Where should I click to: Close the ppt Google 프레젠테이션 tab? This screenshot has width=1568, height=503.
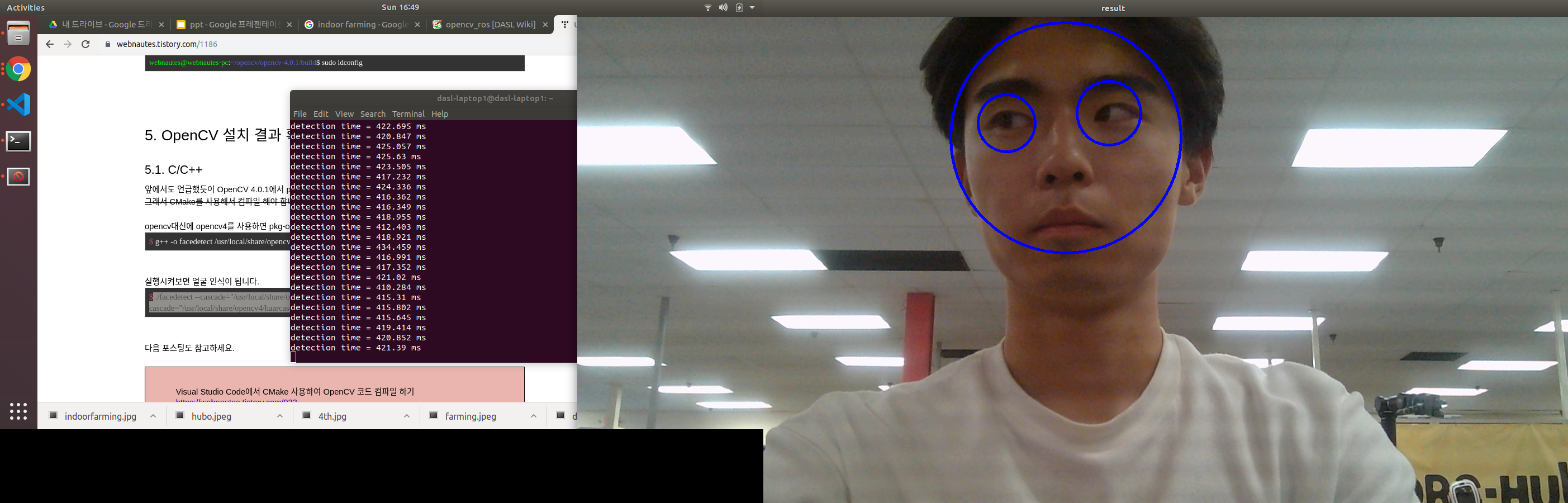coord(289,25)
